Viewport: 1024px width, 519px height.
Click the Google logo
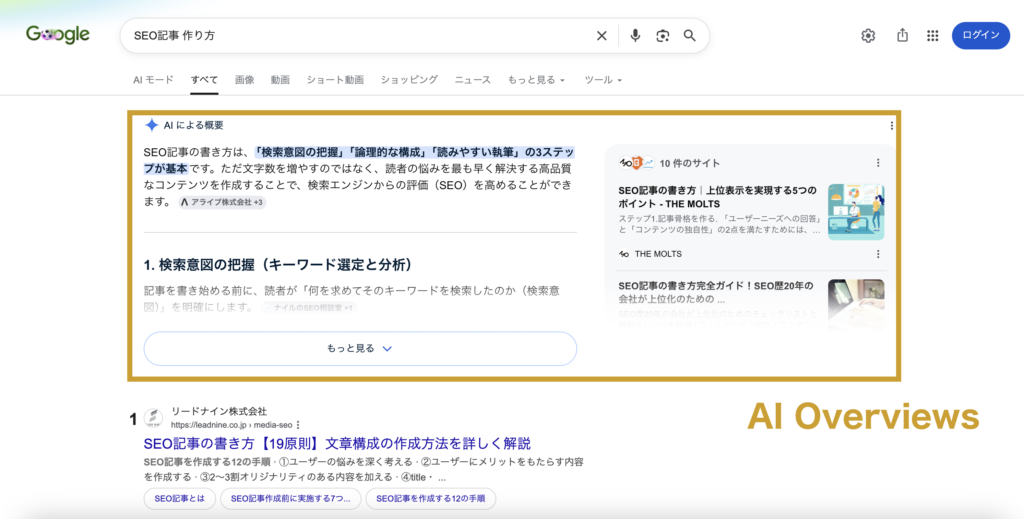click(x=57, y=35)
